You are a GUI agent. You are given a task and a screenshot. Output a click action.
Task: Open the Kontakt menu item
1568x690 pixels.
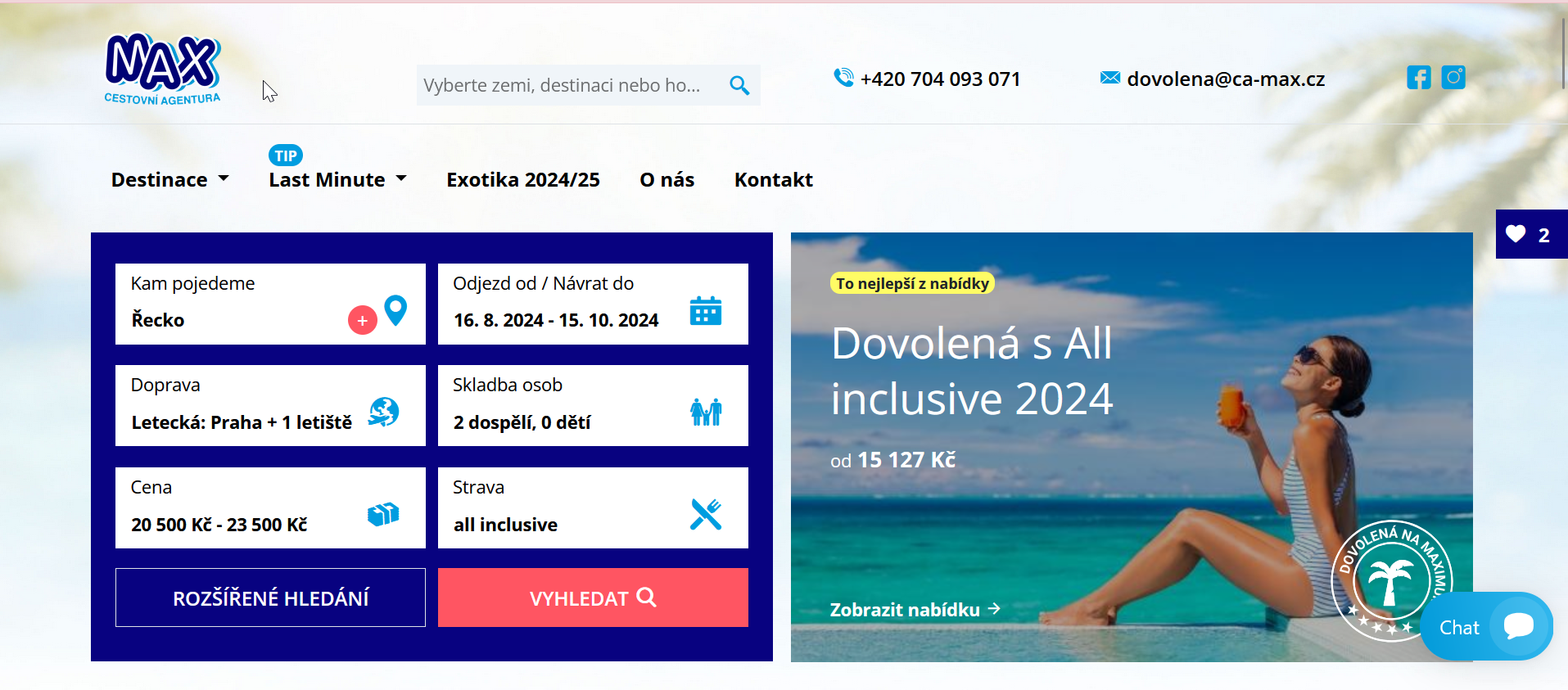pyautogui.click(x=773, y=179)
